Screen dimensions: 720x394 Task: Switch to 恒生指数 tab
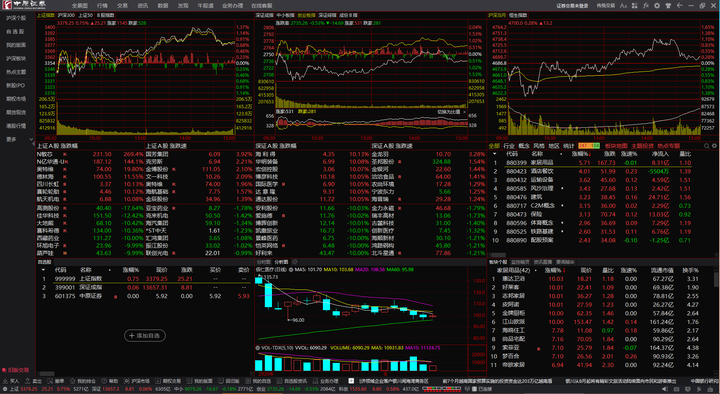coord(518,15)
